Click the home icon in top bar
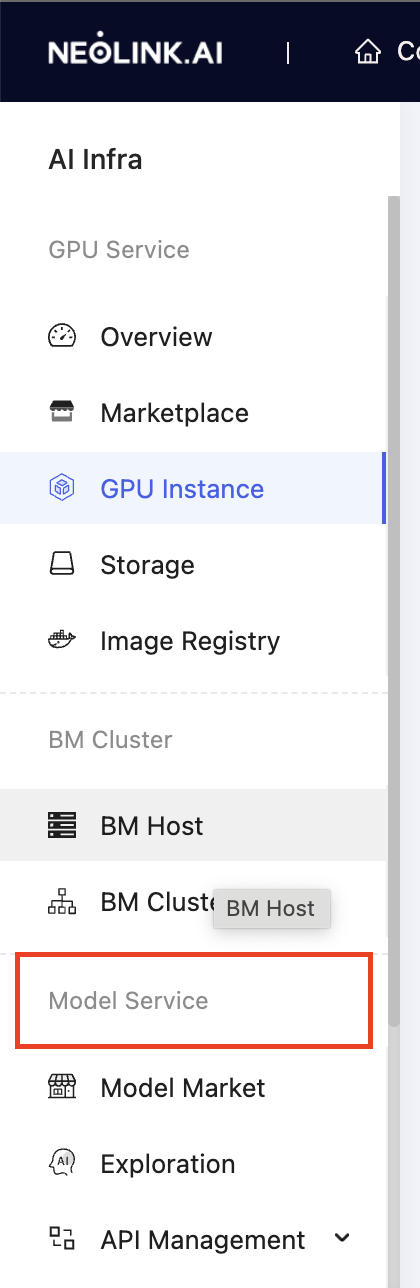Viewport: 420px width, 1288px height. coord(368,50)
